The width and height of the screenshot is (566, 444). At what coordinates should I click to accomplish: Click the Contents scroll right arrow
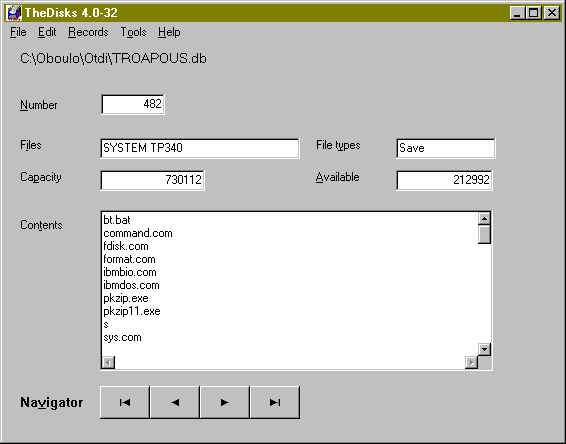coord(471,362)
